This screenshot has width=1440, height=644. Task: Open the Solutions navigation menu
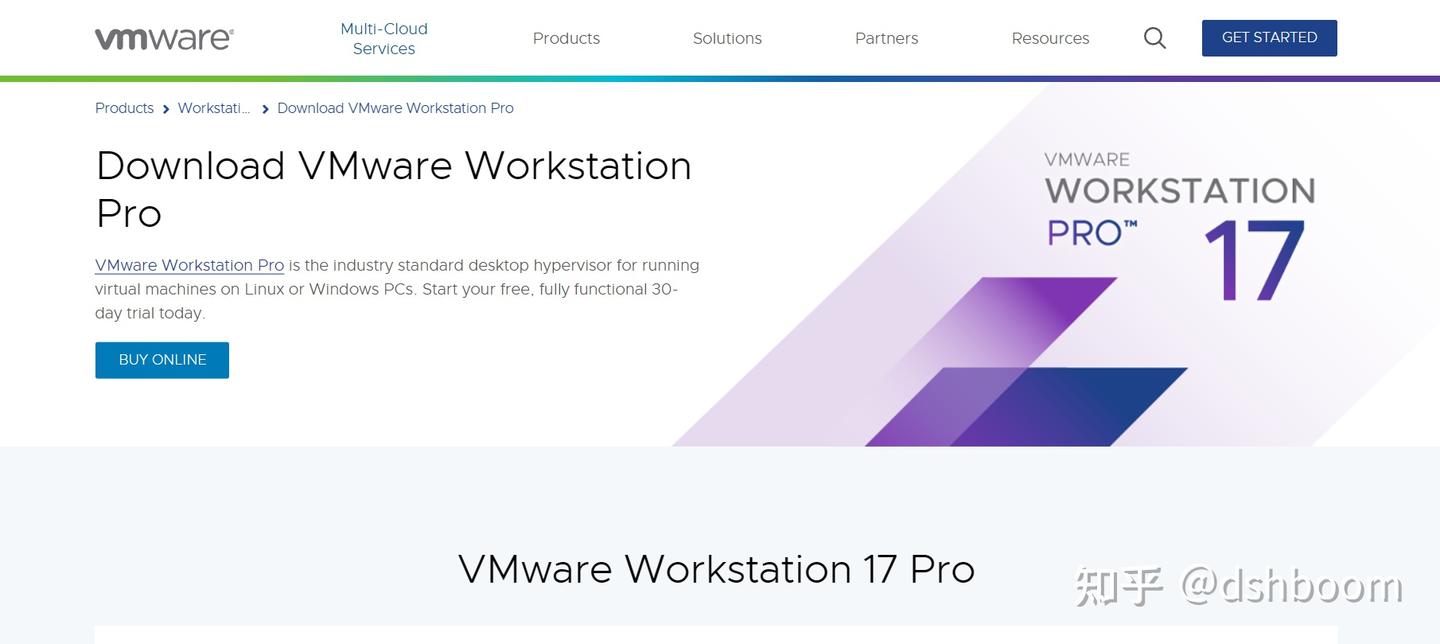click(727, 38)
